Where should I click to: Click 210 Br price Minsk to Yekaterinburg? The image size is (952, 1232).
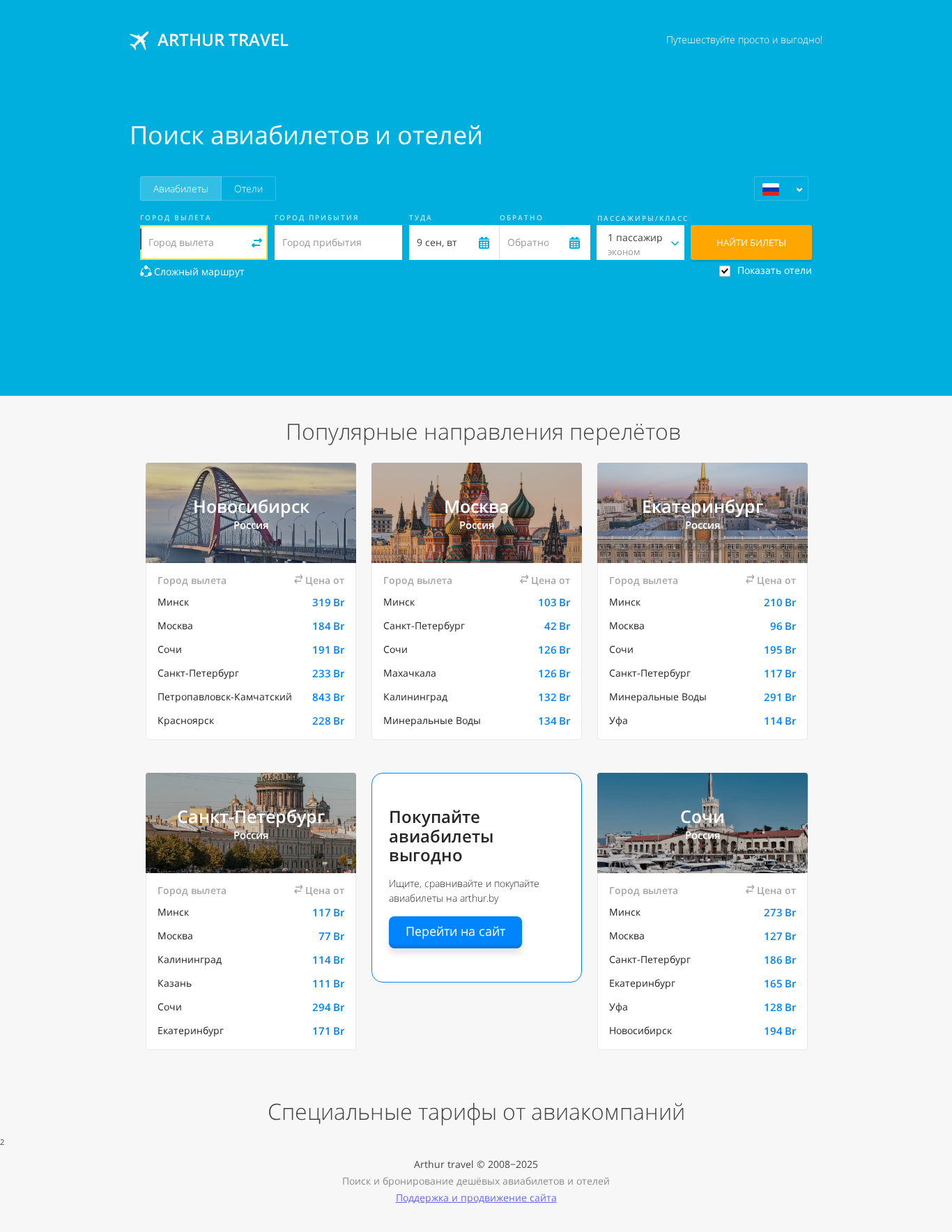coord(780,603)
